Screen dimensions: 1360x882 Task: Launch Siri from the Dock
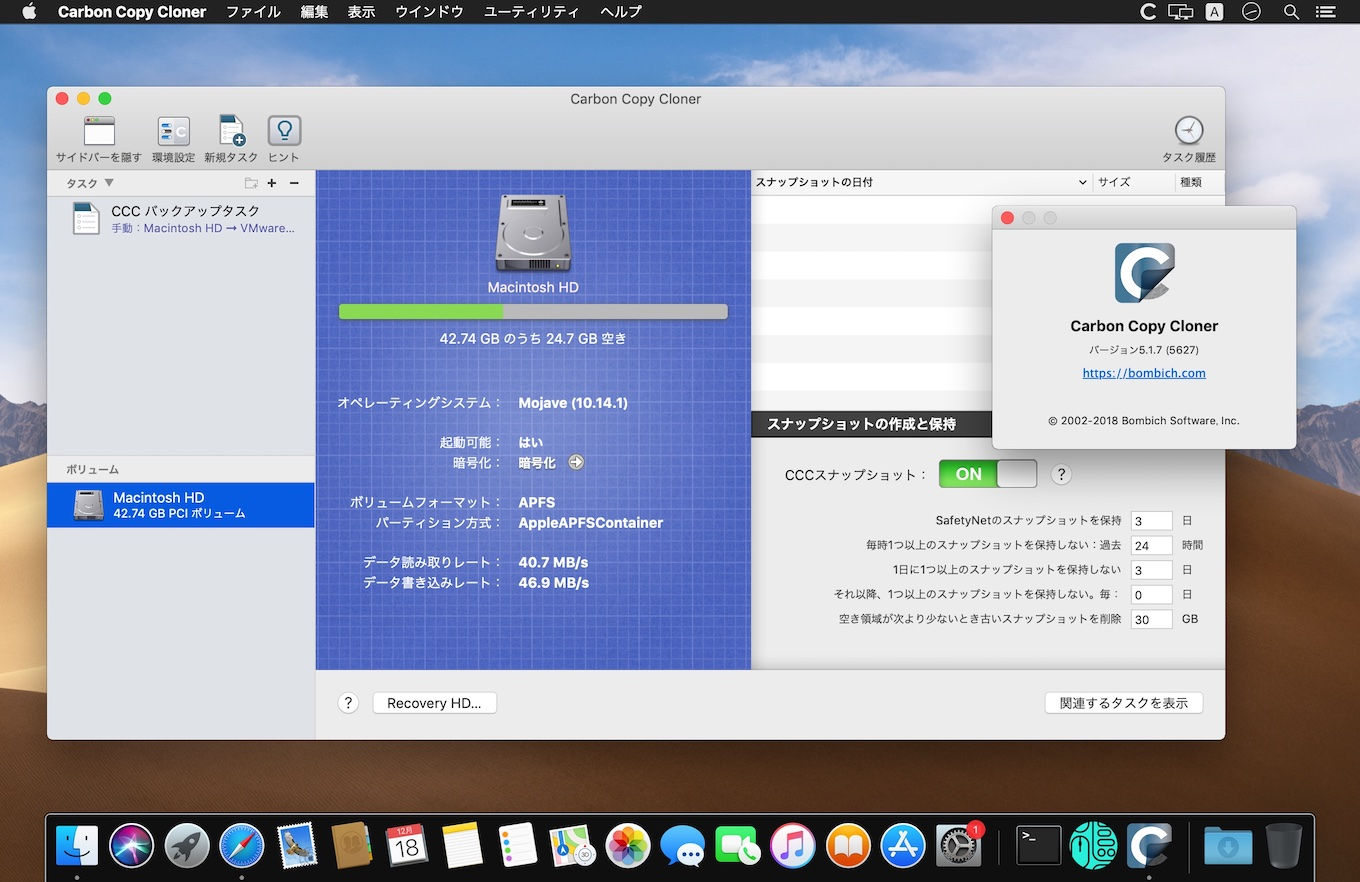pyautogui.click(x=132, y=845)
